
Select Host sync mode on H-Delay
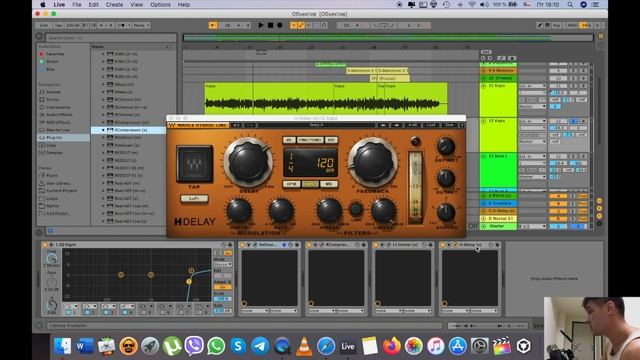310,184
